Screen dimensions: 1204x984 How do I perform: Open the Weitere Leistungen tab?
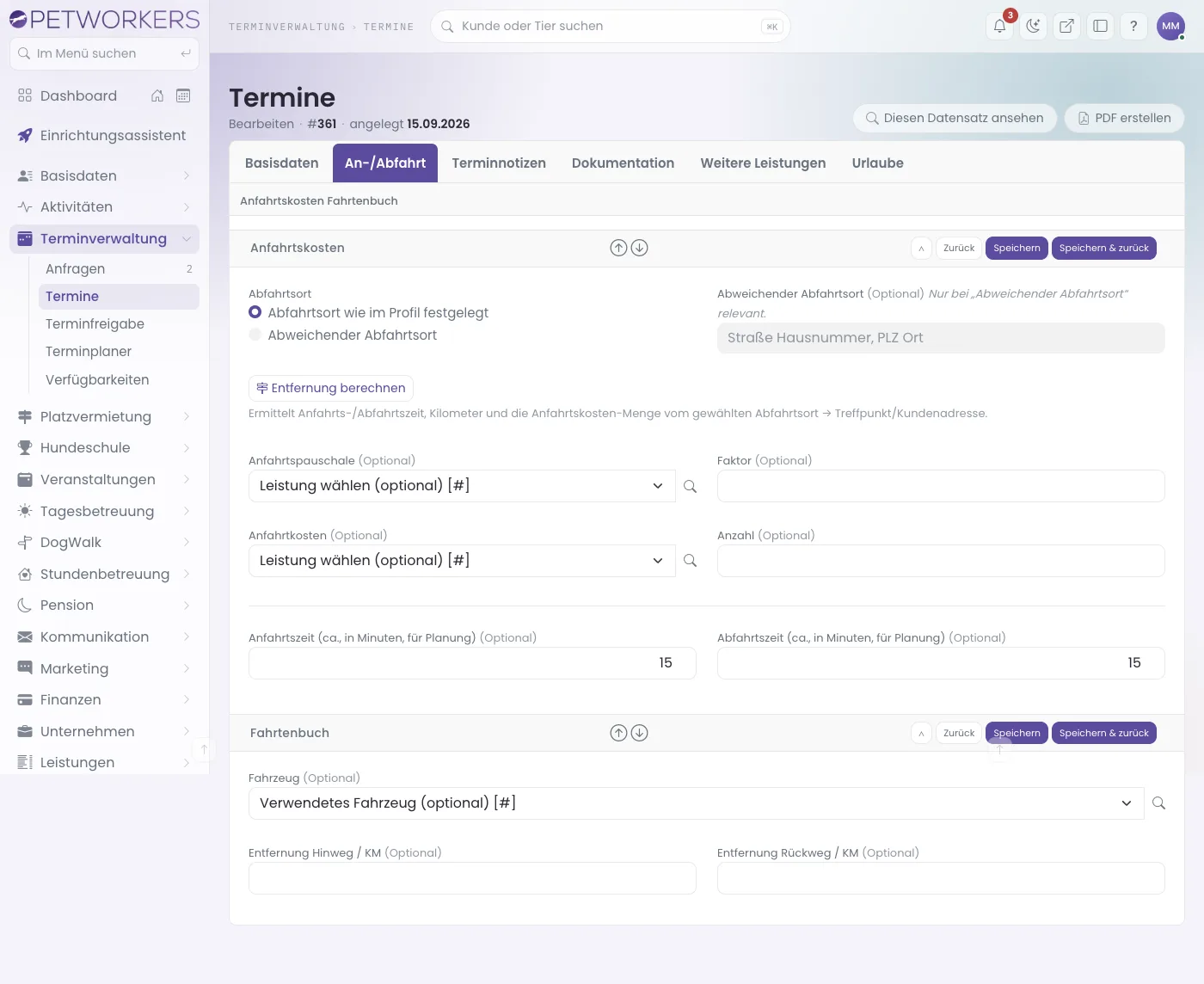coord(763,163)
